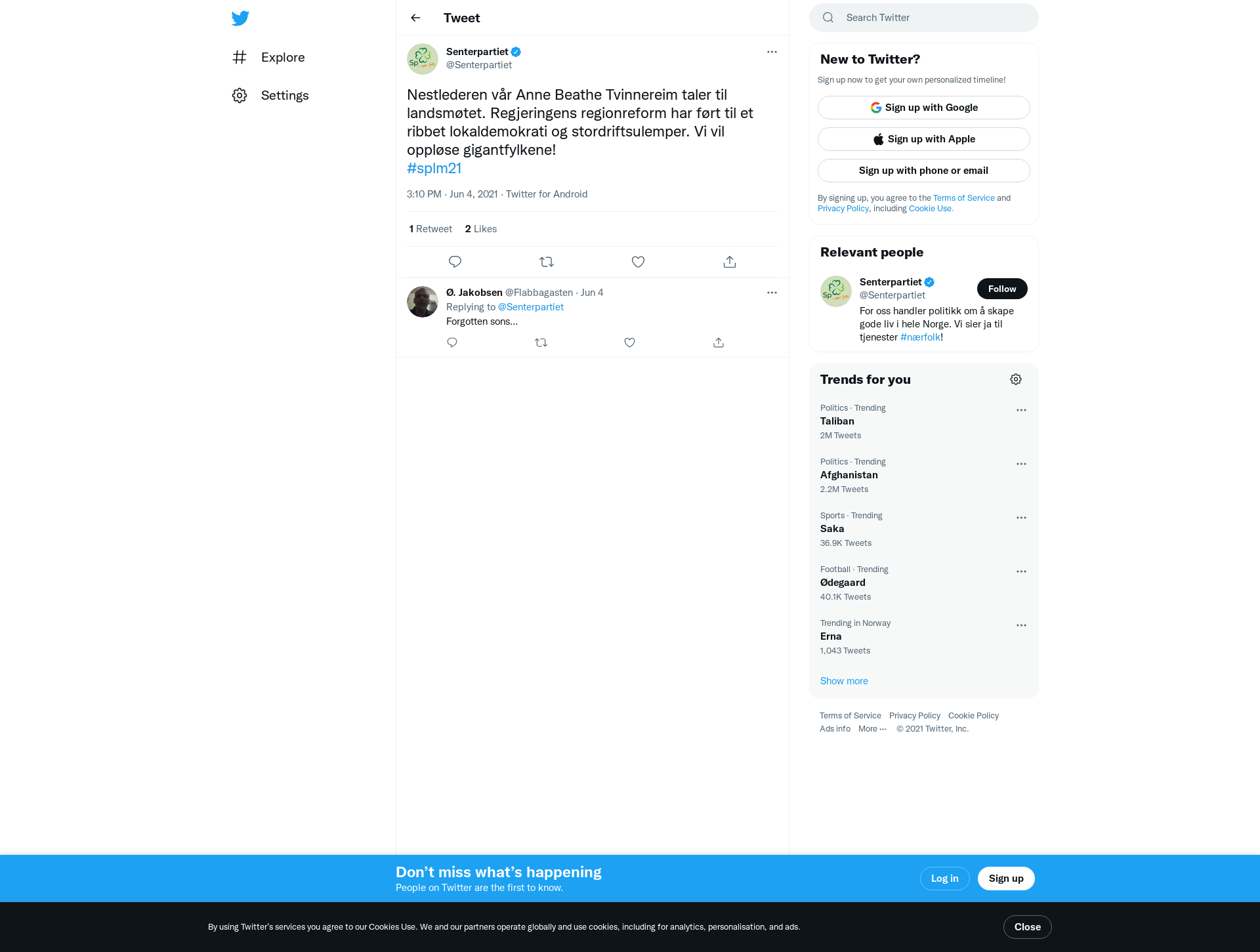Image resolution: width=1260 pixels, height=952 pixels.
Task: Click the Search Twitter field
Action: pos(923,18)
